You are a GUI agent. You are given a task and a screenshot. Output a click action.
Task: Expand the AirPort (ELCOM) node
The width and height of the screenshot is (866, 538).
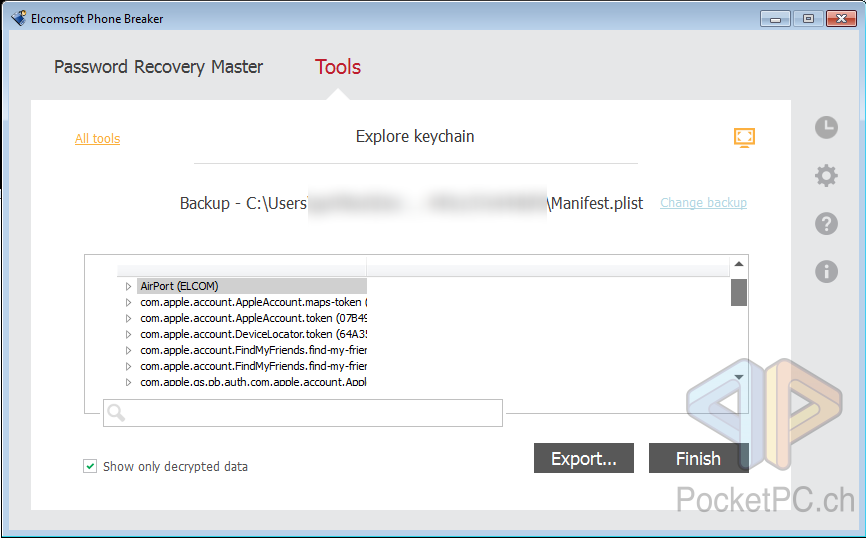click(128, 286)
